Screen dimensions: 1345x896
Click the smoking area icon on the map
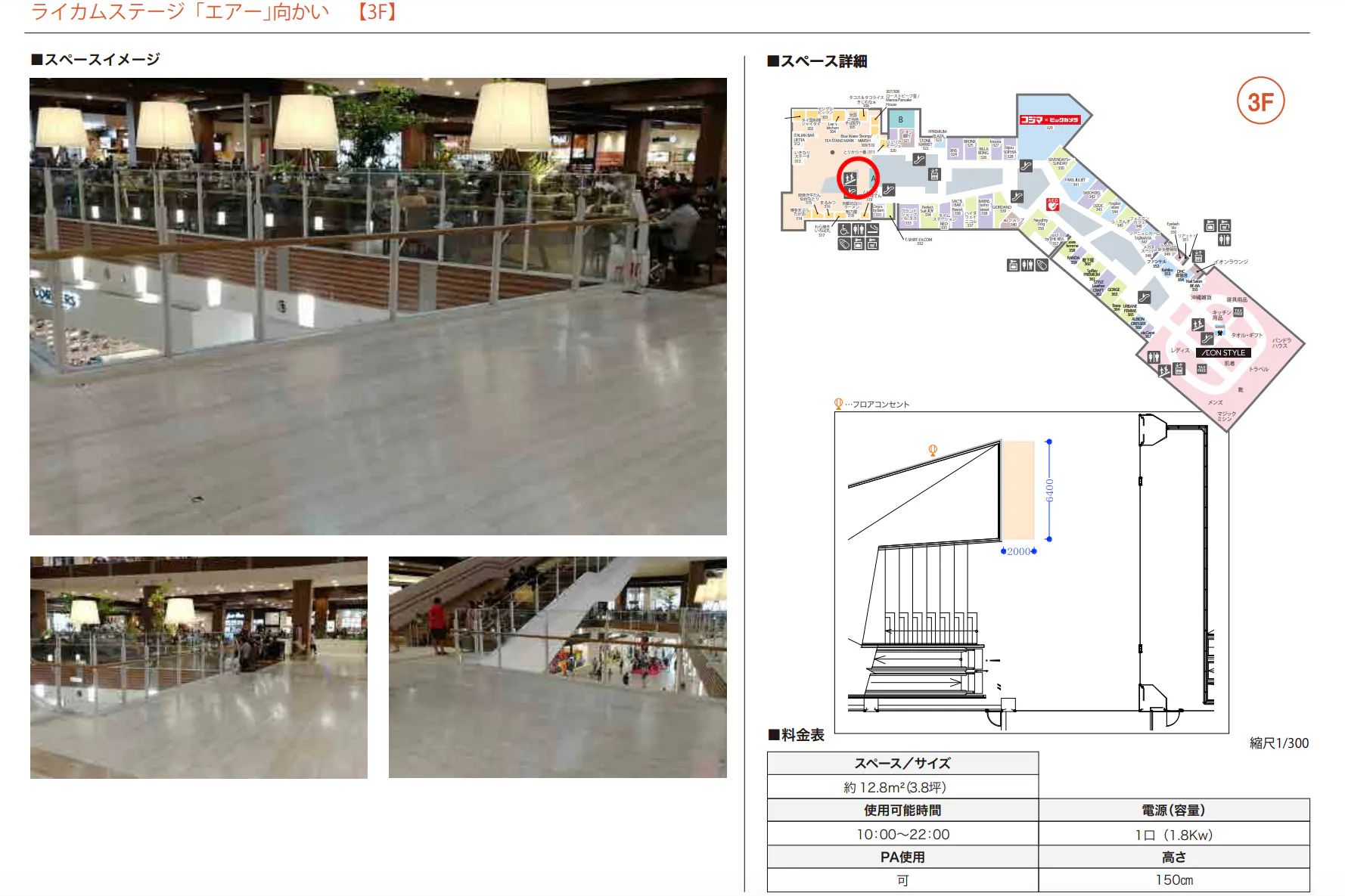pyautogui.click(x=872, y=229)
